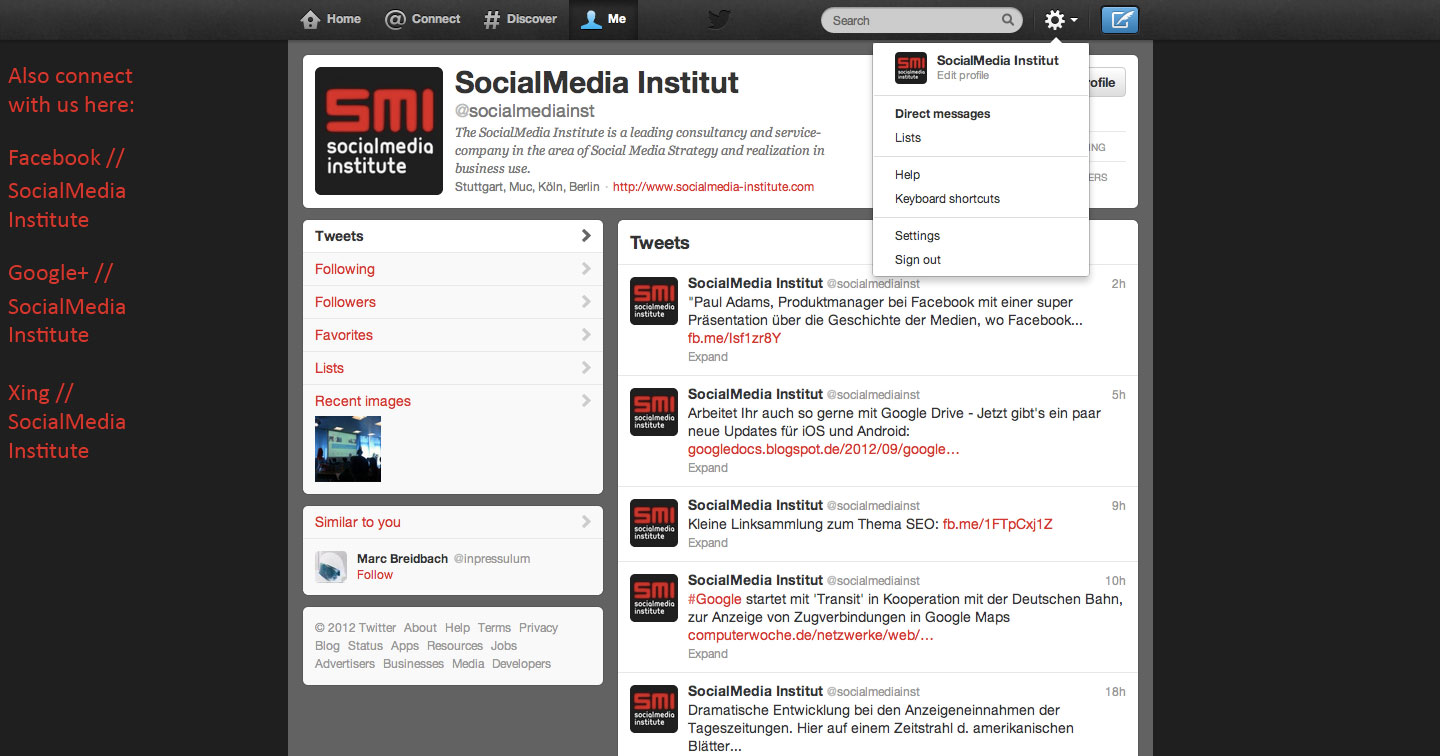Click the footer Privacy link
The image size is (1440, 756).
(x=538, y=628)
